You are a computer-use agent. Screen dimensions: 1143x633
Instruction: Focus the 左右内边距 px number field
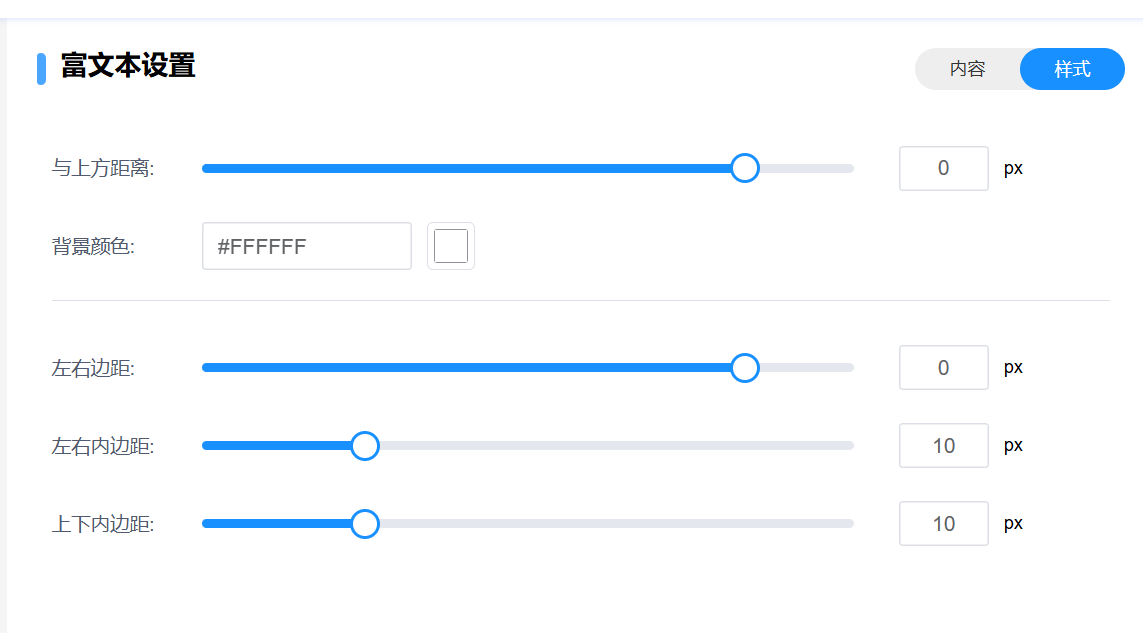point(943,446)
